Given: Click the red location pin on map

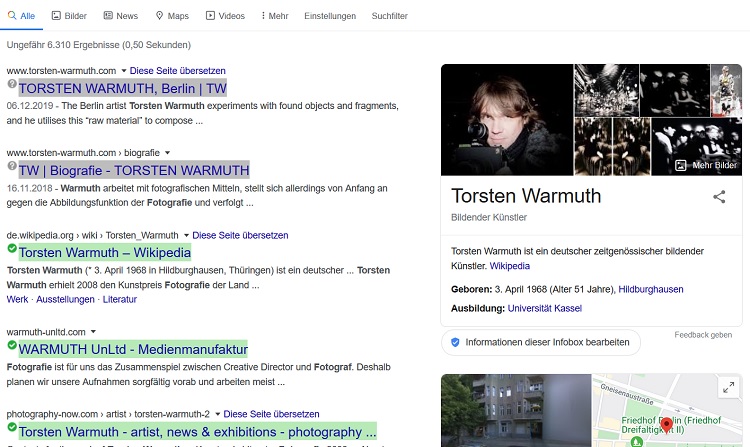Looking at the screenshot, I should (x=666, y=424).
